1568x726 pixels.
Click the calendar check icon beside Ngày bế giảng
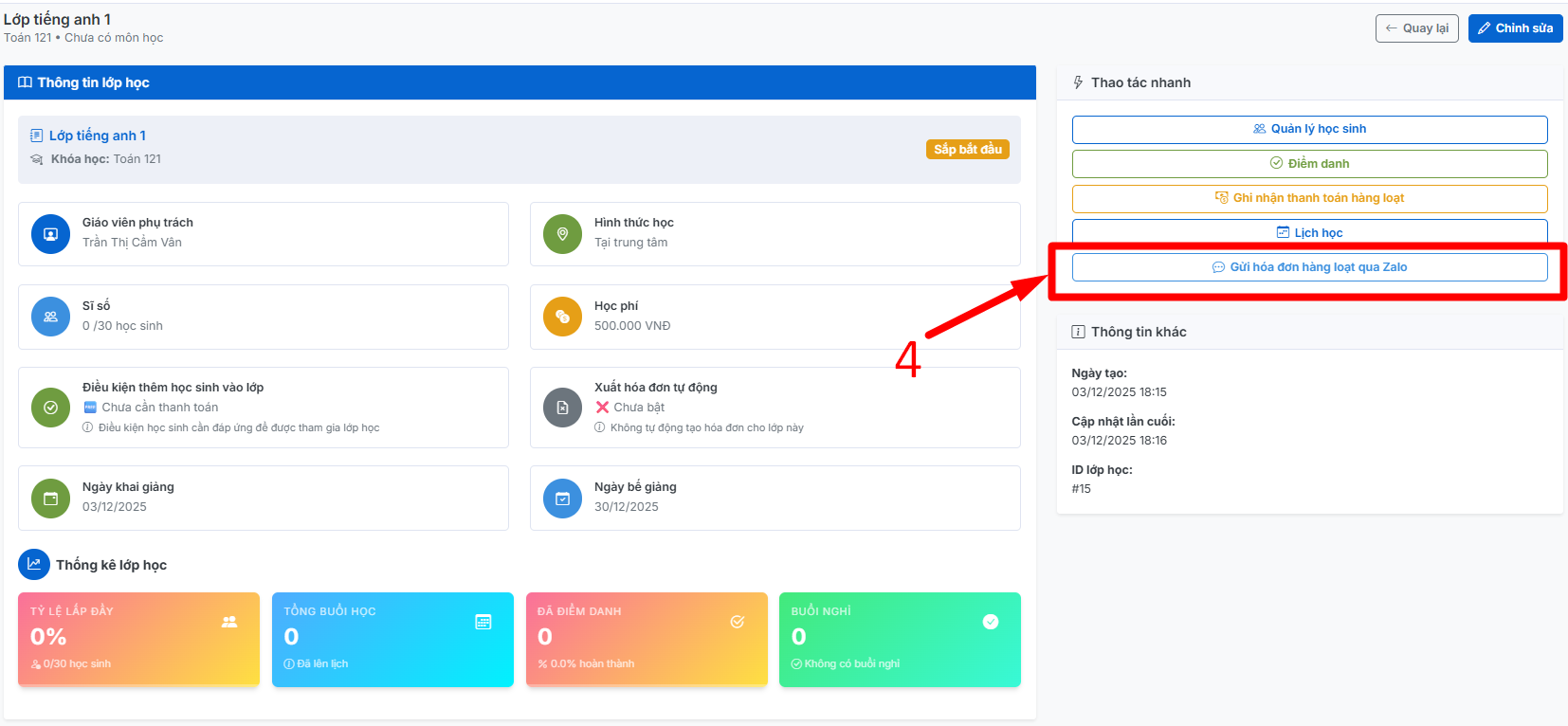coord(562,499)
